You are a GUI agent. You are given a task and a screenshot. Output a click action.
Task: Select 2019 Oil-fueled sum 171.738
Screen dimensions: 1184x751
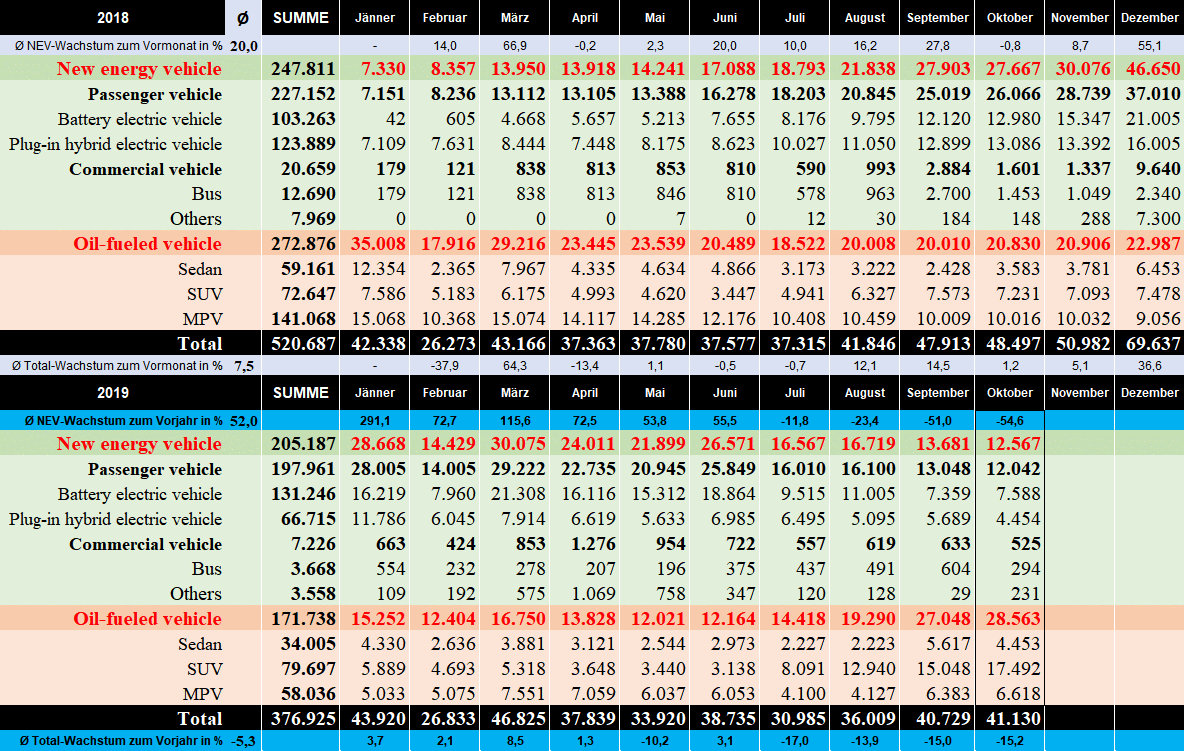coord(303,619)
